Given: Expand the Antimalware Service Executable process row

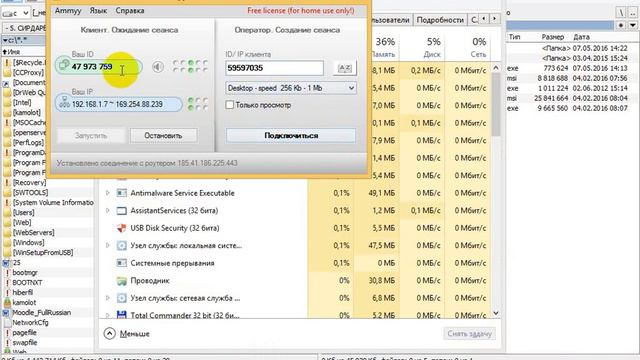Looking at the screenshot, I should click(108, 193).
